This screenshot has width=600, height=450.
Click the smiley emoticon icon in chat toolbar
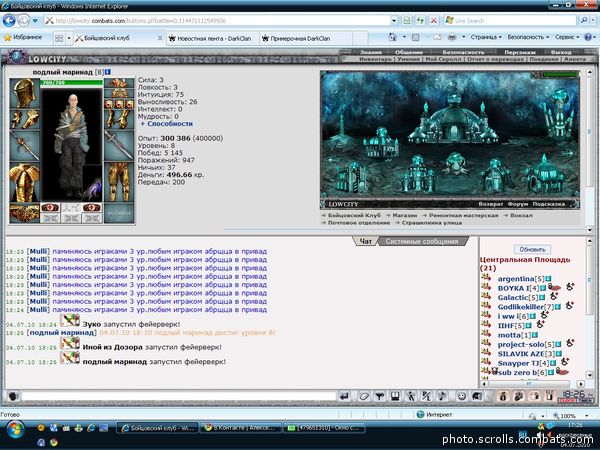point(461,396)
